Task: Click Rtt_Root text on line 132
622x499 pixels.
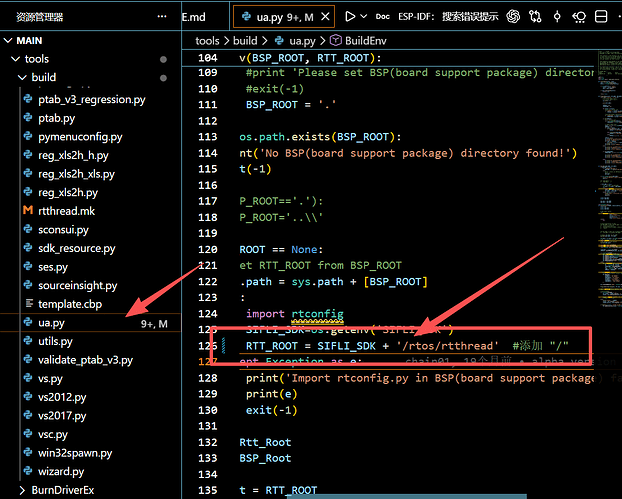Action: 265,442
